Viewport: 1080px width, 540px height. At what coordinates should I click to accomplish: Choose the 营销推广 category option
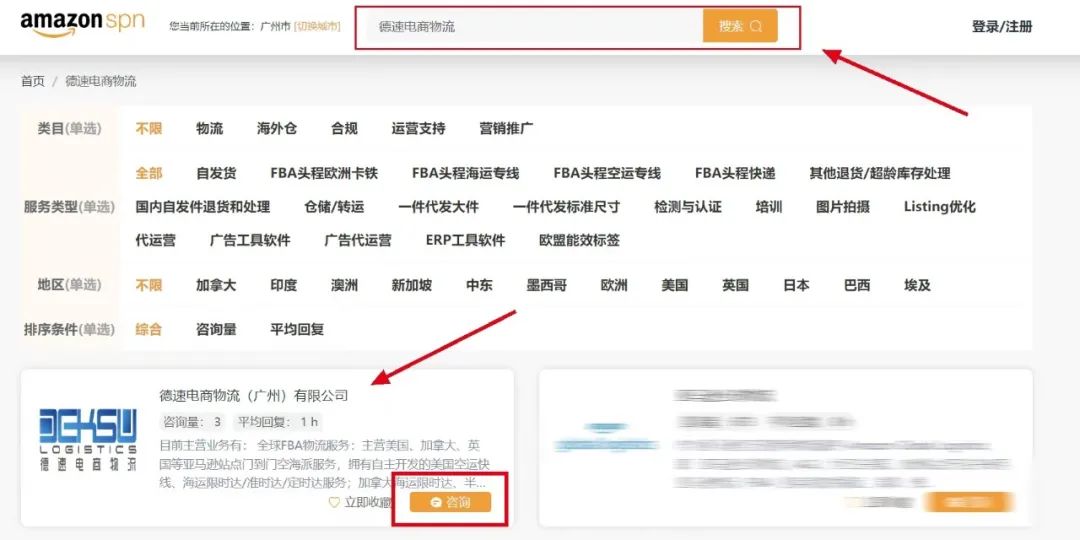tap(506, 128)
